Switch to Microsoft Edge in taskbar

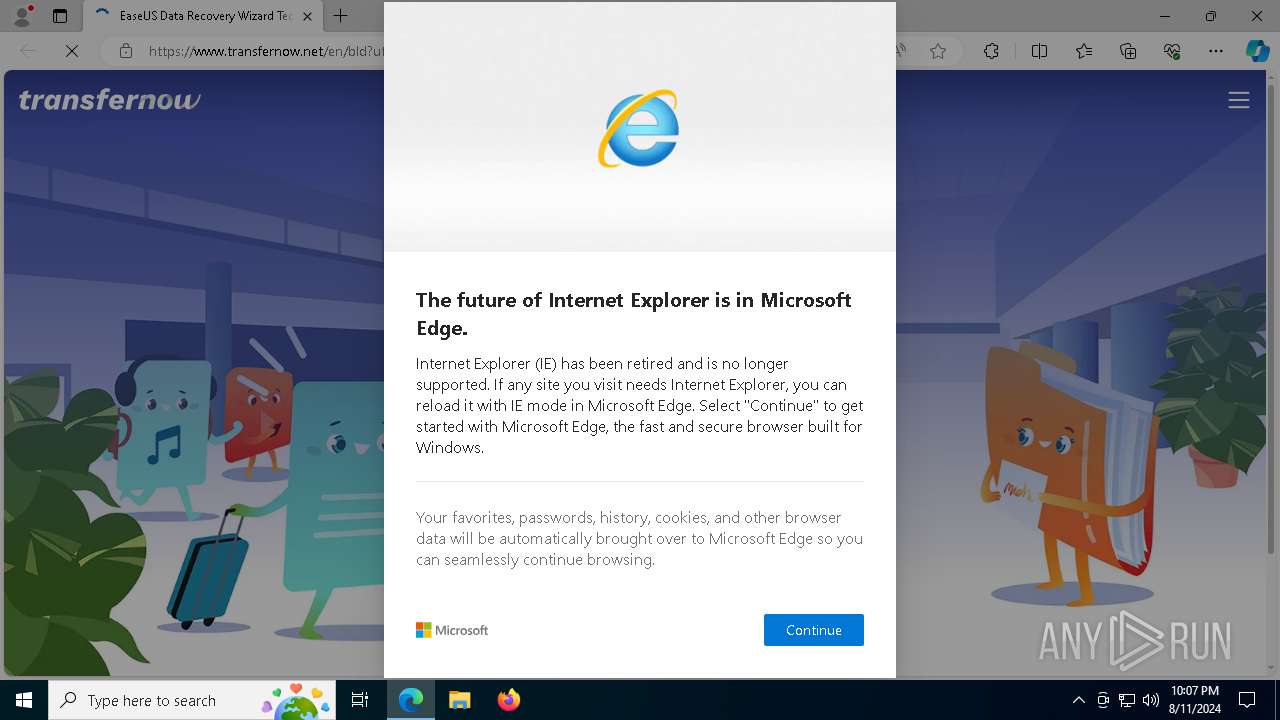[411, 700]
